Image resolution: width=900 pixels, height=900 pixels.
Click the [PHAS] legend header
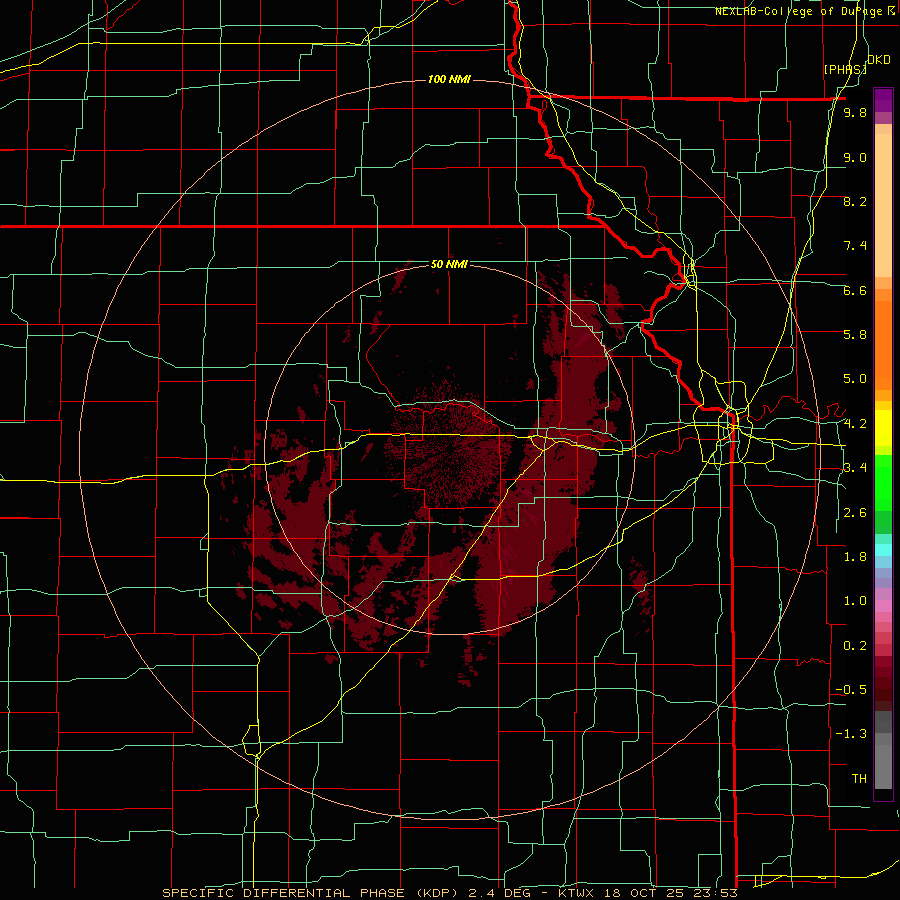(x=845, y=69)
